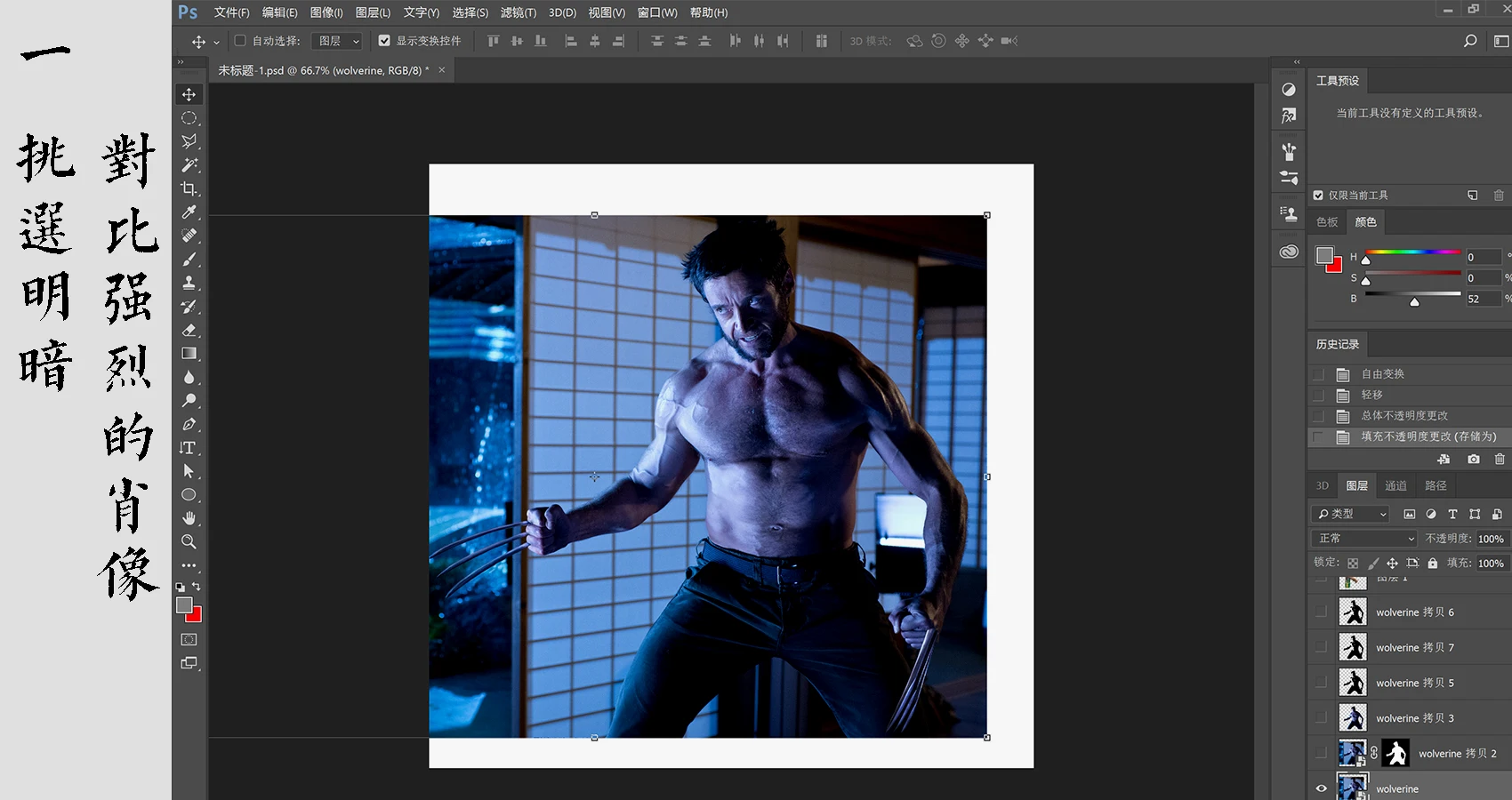Select the Ellipse shape tool

pyautogui.click(x=189, y=494)
